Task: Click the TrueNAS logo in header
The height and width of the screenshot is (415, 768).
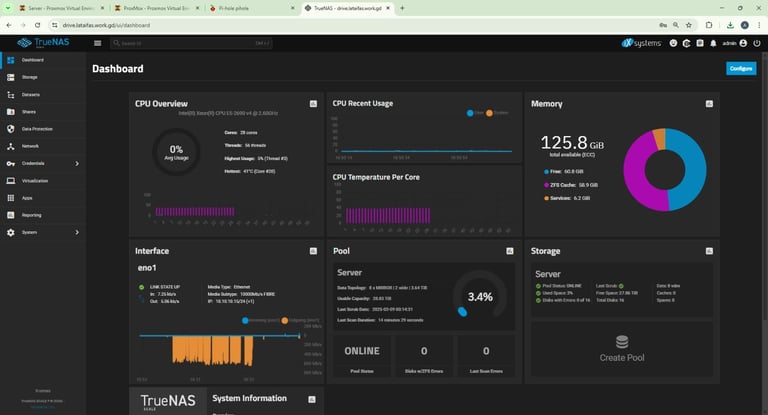Action: point(43,43)
